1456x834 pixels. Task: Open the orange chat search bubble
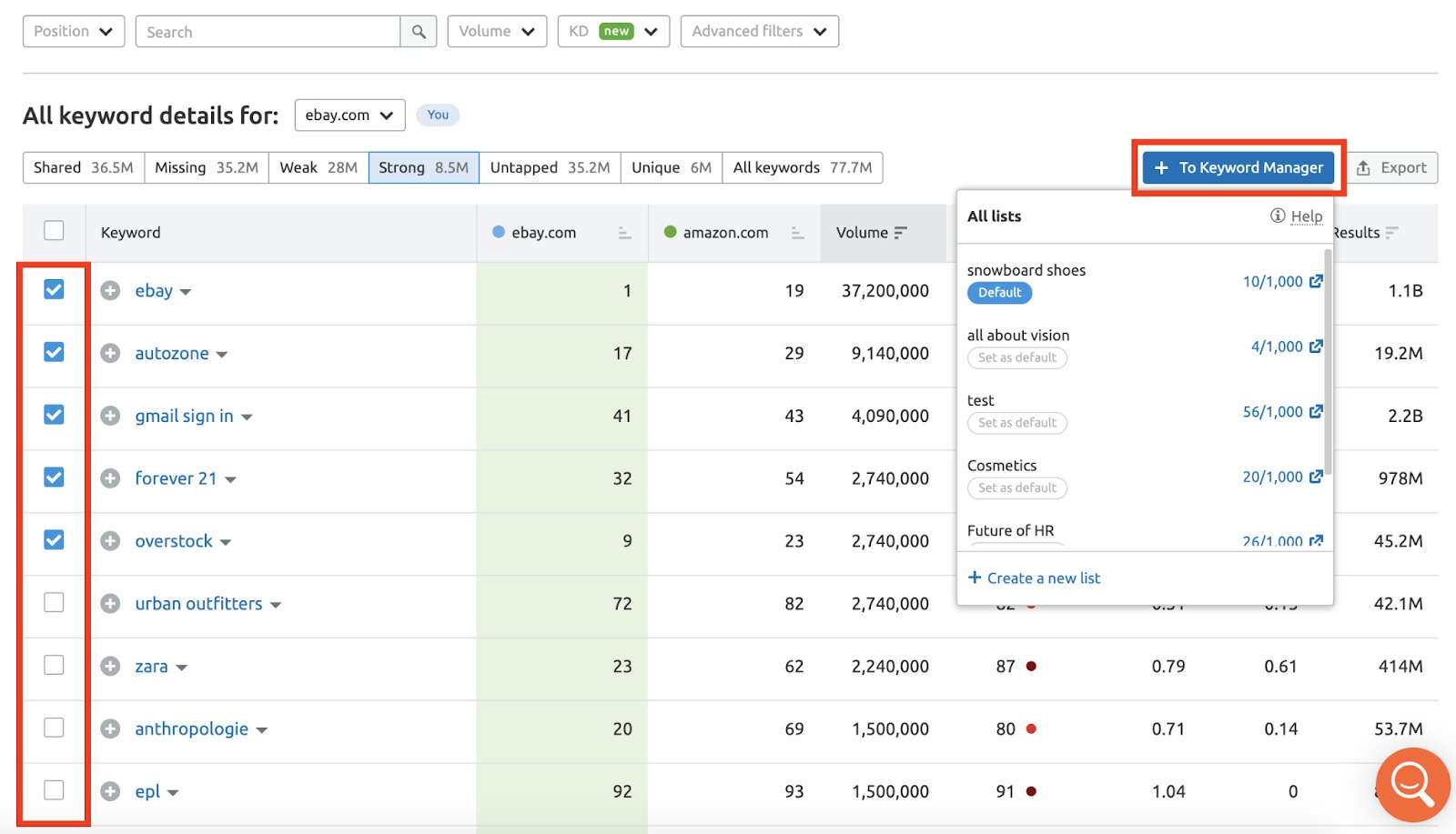pos(1412,785)
